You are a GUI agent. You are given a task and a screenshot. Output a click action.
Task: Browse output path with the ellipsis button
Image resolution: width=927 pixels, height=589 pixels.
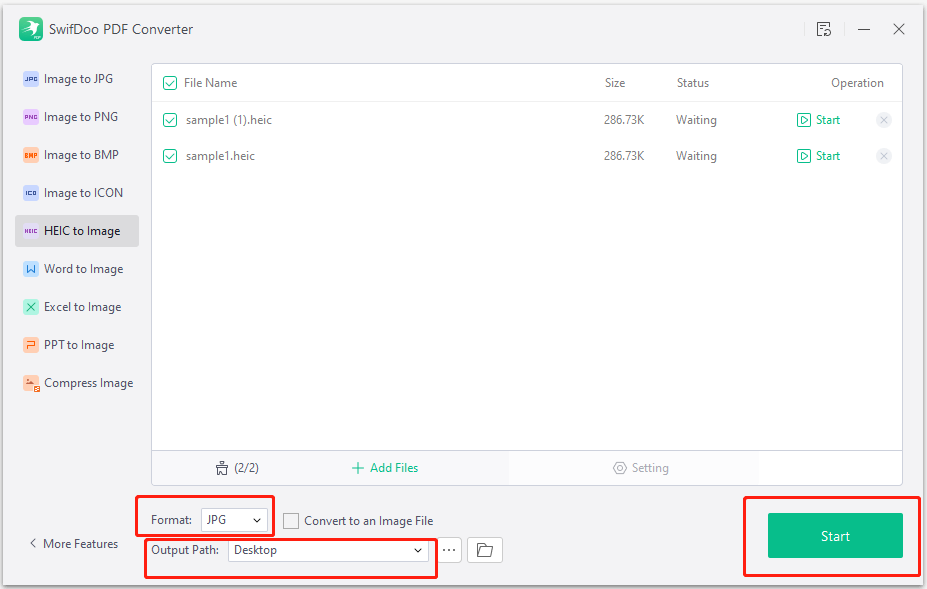[449, 550]
